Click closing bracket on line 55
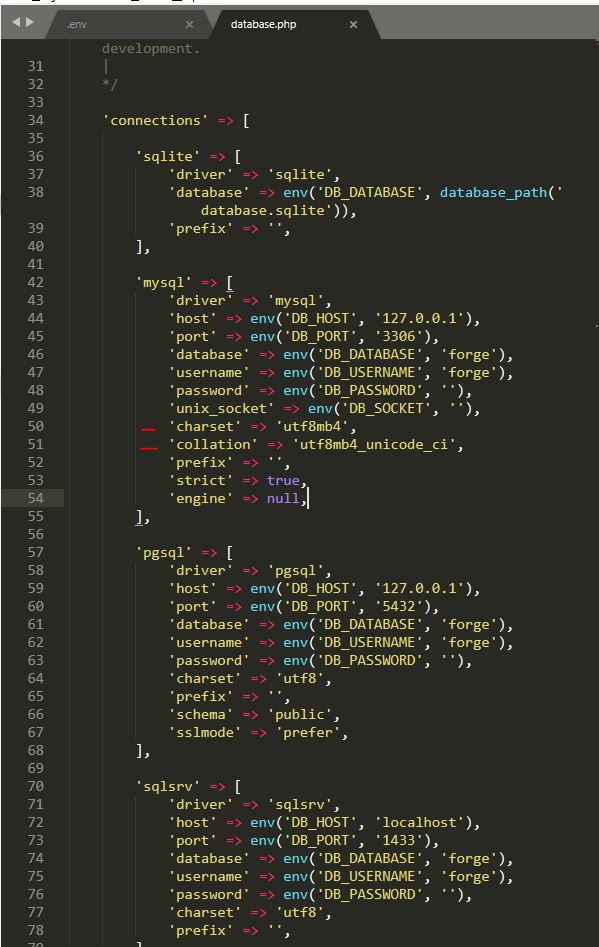Screen dimensions: 599x947 coord(139,516)
